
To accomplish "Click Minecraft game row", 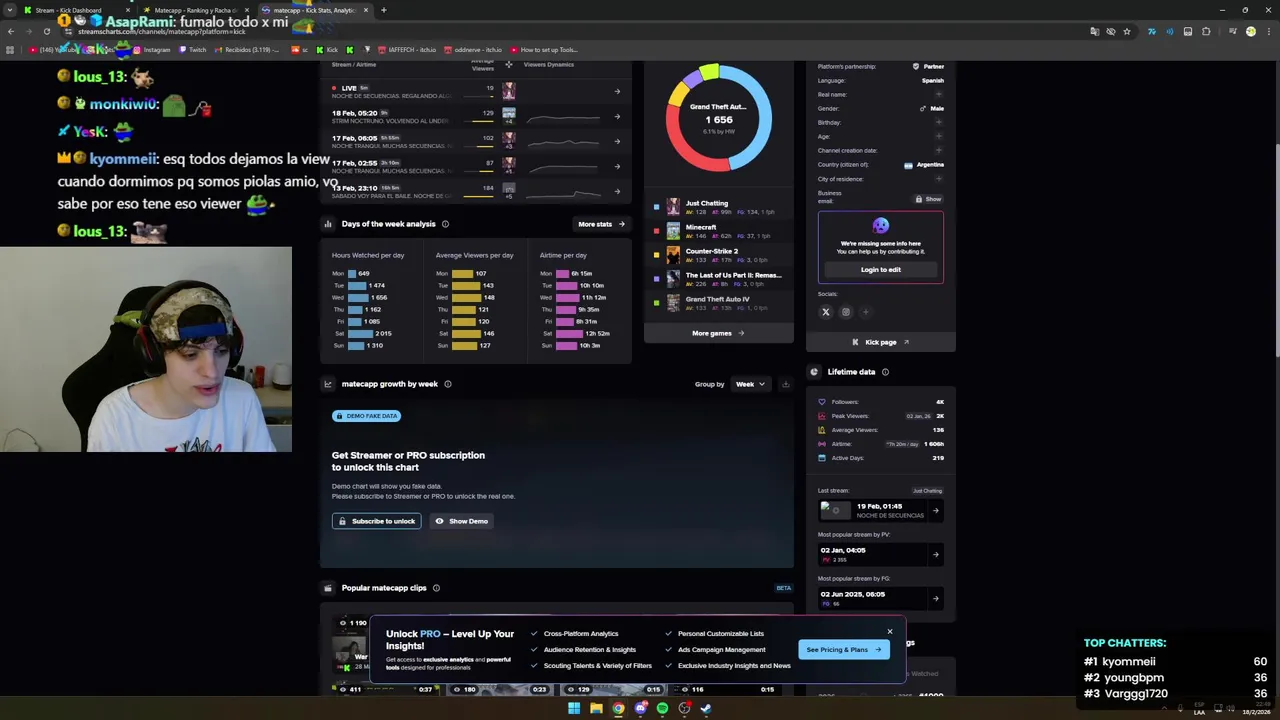I will pyautogui.click(x=718, y=231).
